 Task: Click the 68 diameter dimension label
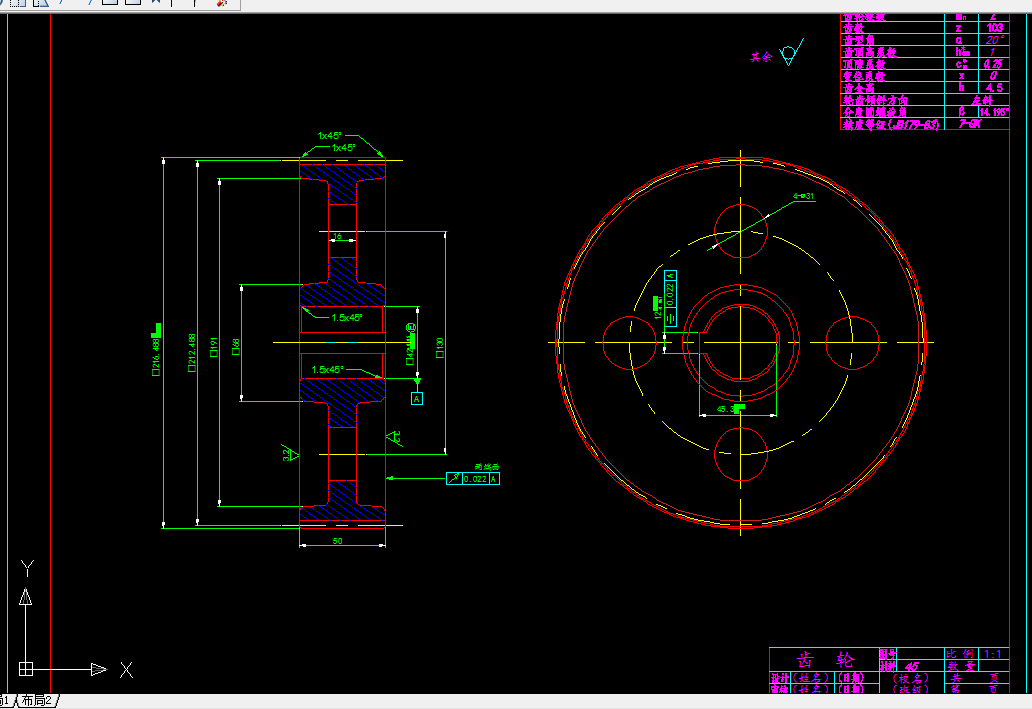236,347
